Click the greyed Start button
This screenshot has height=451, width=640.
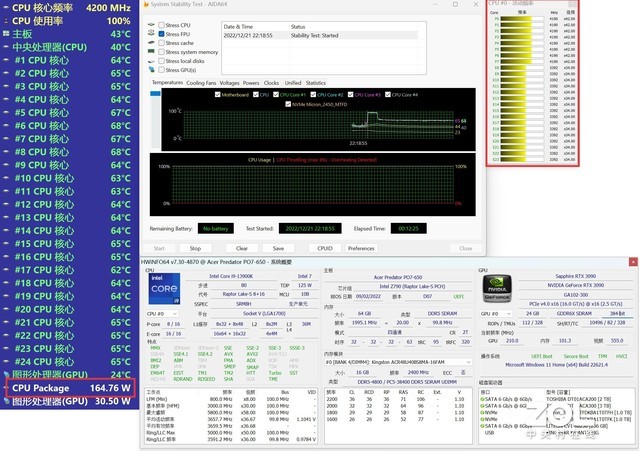pos(159,248)
